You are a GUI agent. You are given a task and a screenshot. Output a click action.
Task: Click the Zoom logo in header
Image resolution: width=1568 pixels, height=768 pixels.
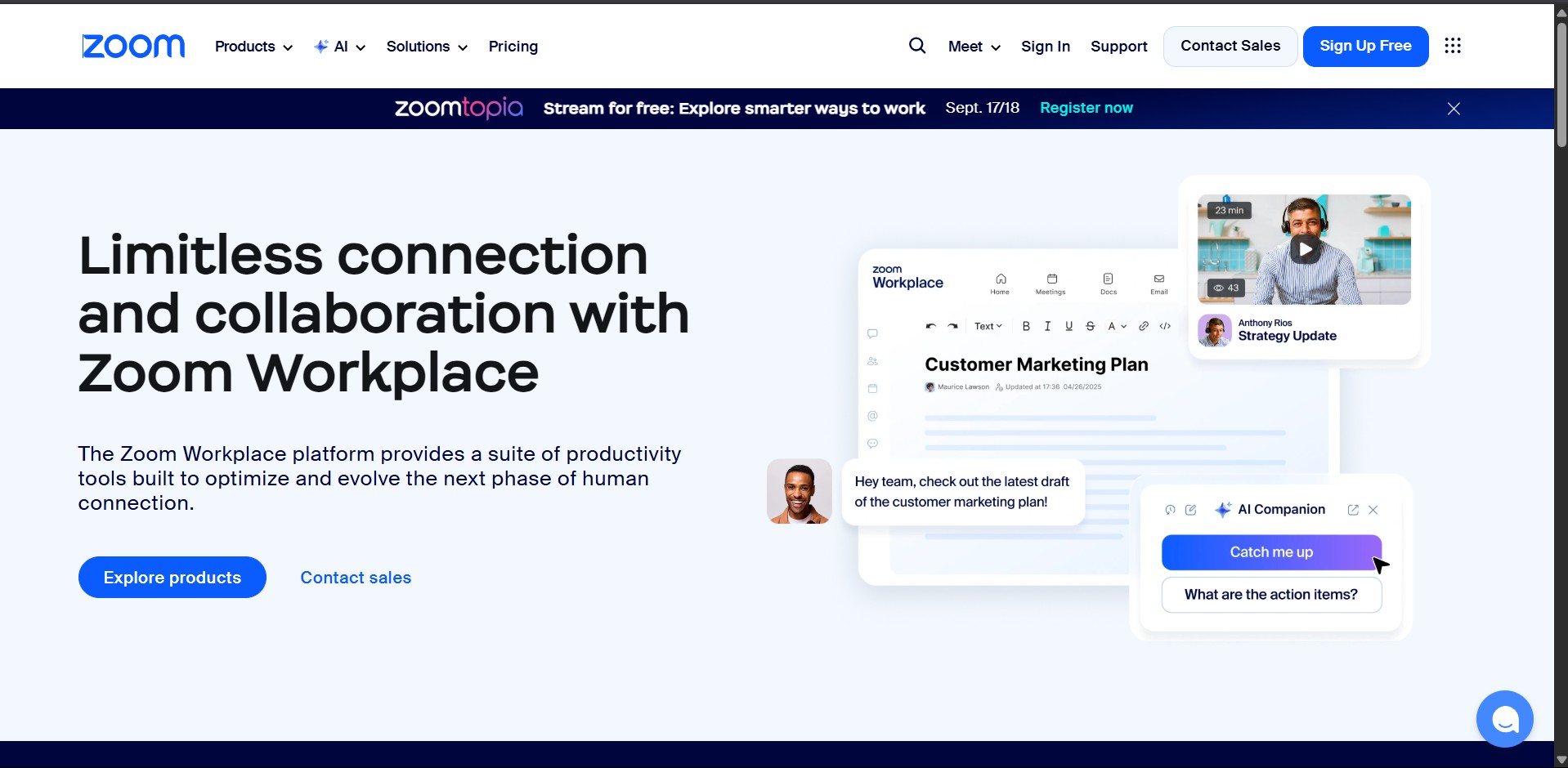(x=133, y=47)
